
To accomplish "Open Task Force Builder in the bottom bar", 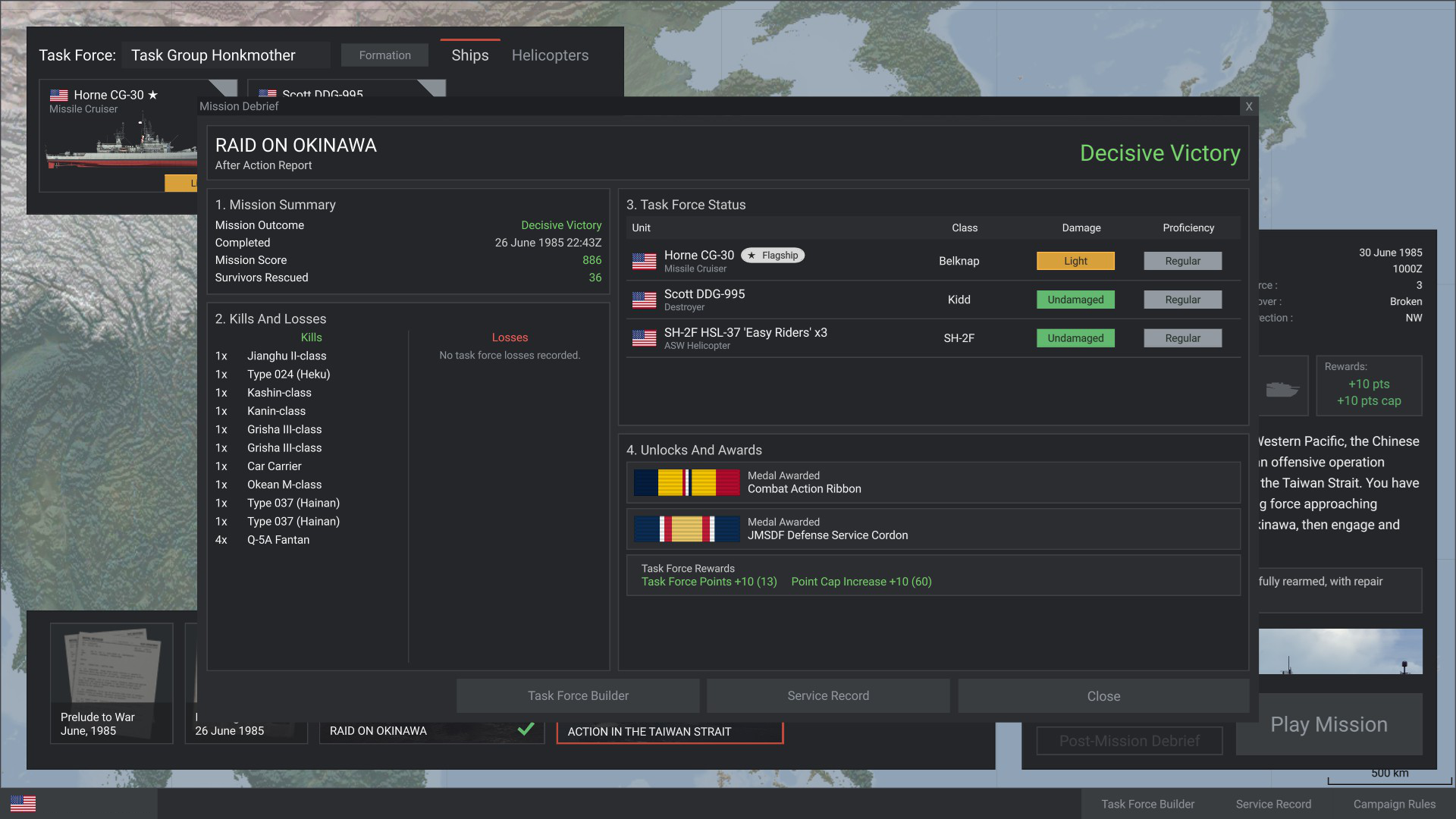I will point(1147,804).
